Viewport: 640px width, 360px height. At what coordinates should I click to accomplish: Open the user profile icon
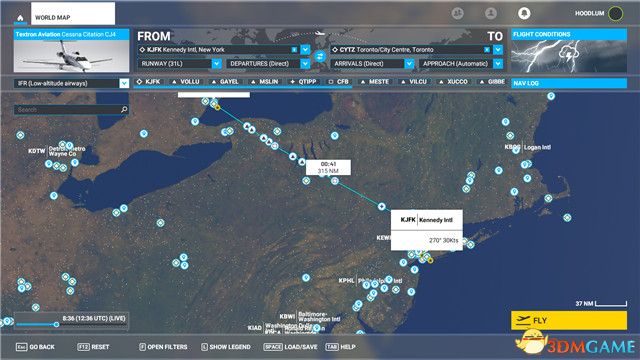491,13
